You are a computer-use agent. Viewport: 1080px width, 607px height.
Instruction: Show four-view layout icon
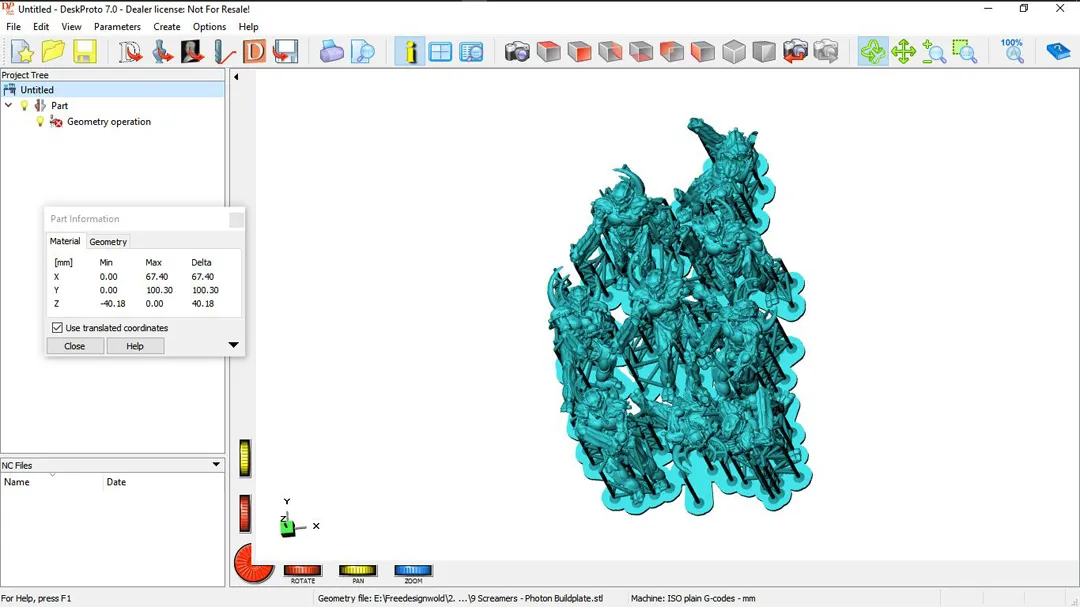pos(440,52)
